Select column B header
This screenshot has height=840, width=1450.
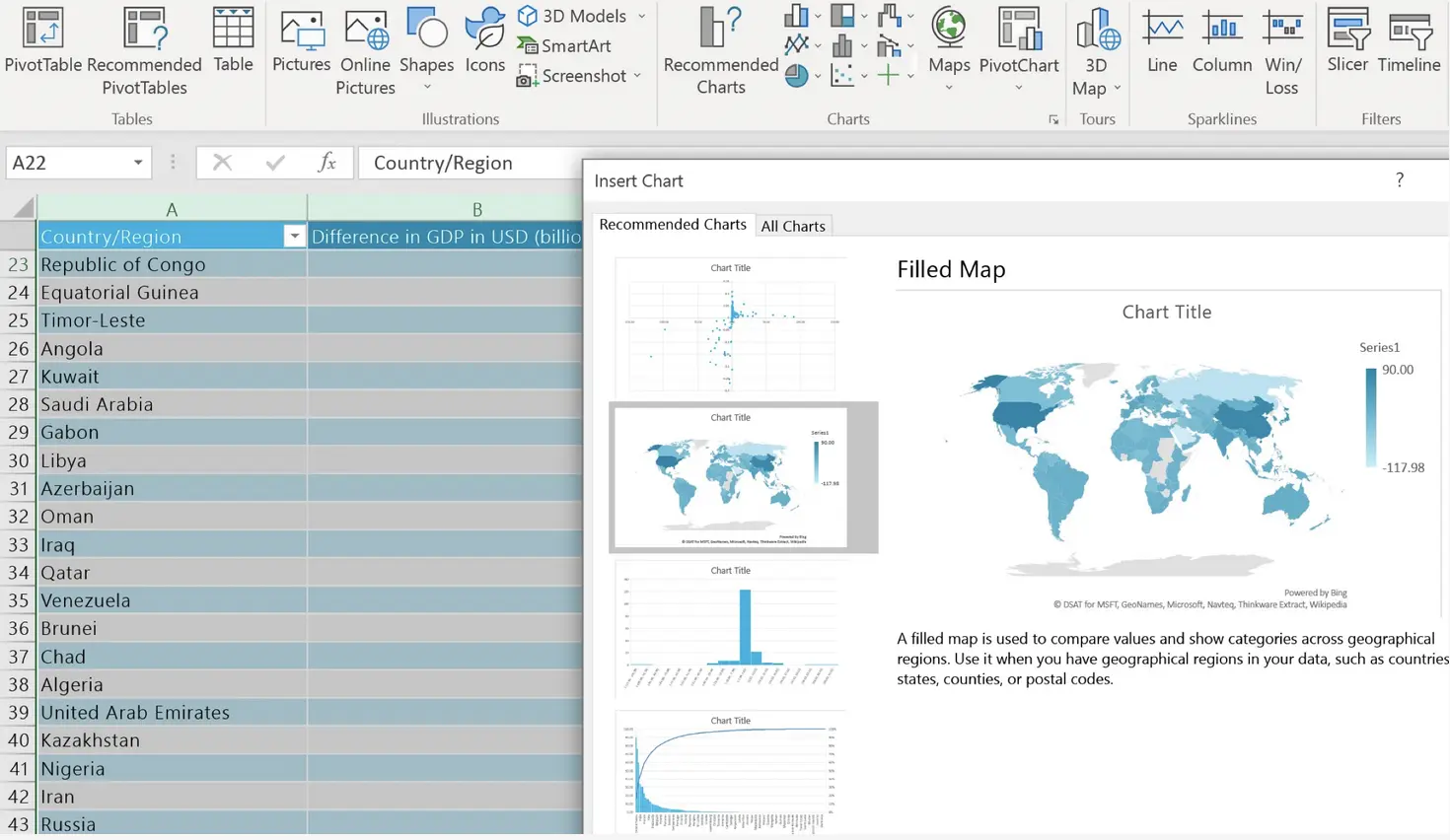pos(446,209)
